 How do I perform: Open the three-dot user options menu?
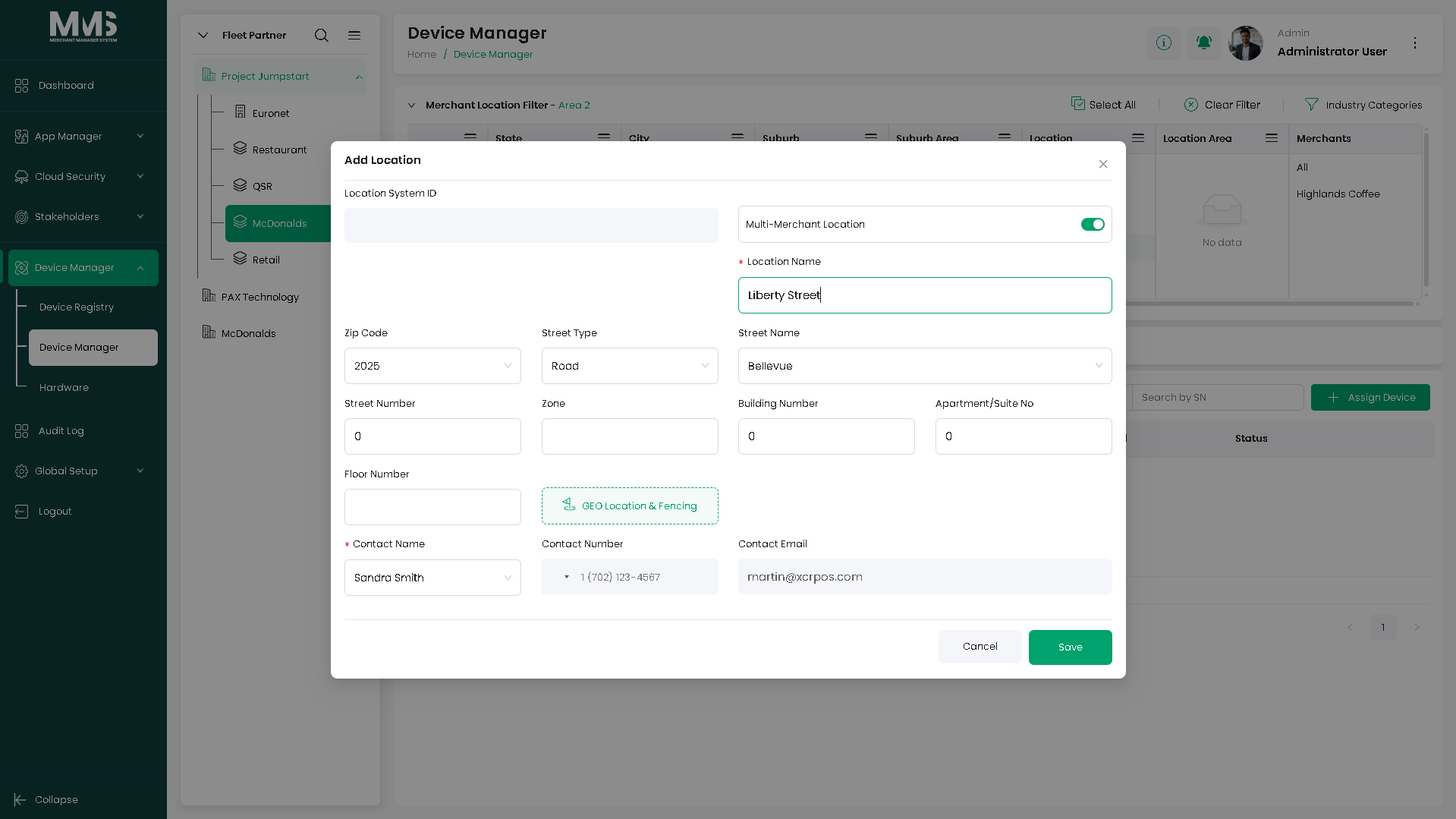(1415, 43)
